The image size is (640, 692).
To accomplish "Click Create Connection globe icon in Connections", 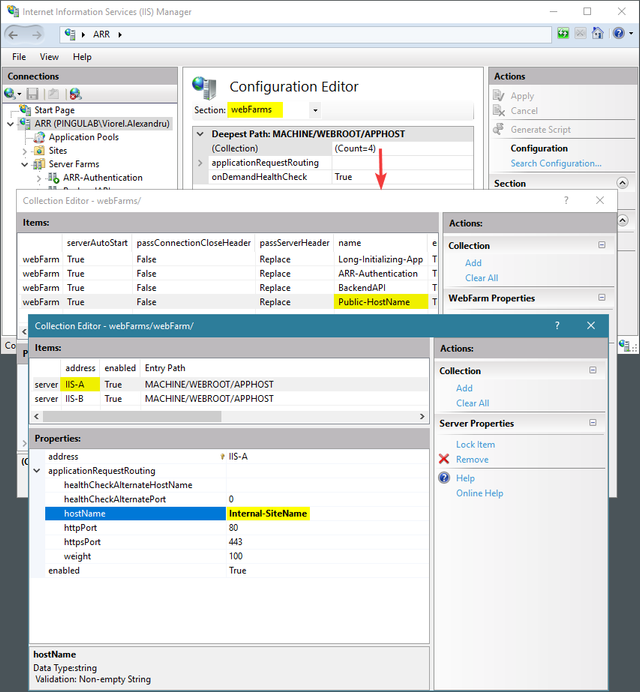I will pyautogui.click(x=10, y=94).
